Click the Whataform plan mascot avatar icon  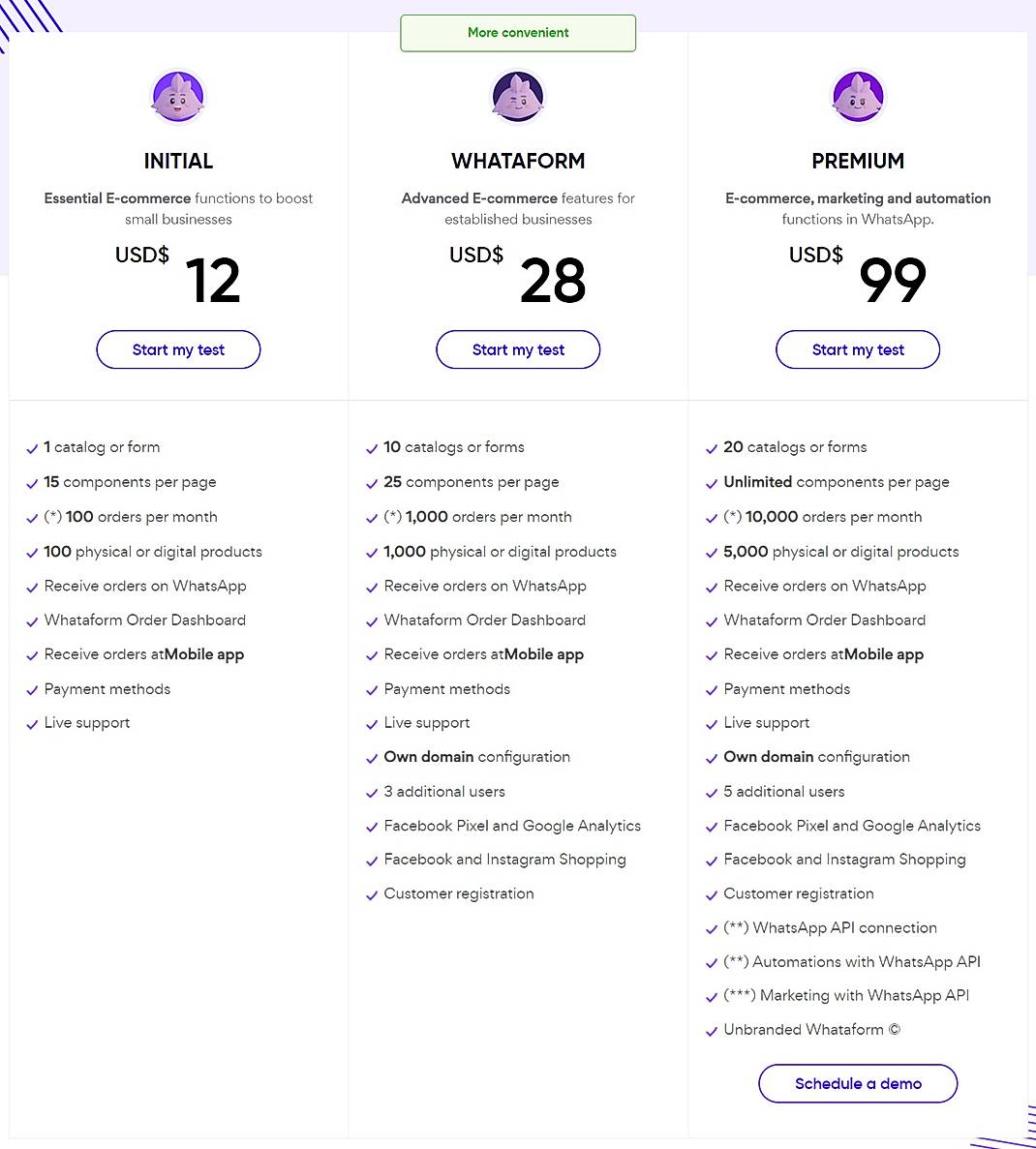tap(518, 96)
